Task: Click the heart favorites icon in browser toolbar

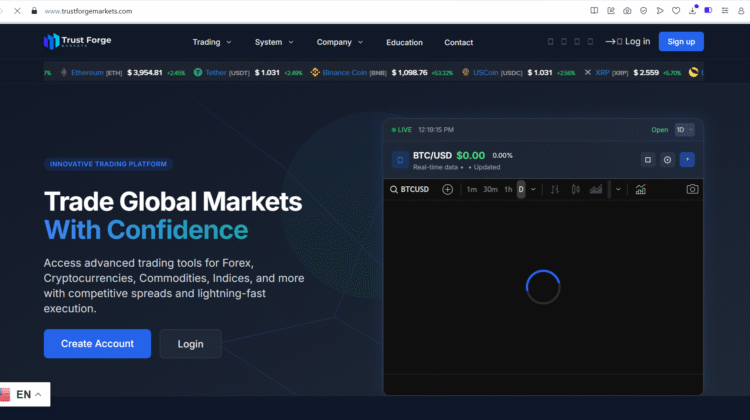Action: click(676, 10)
